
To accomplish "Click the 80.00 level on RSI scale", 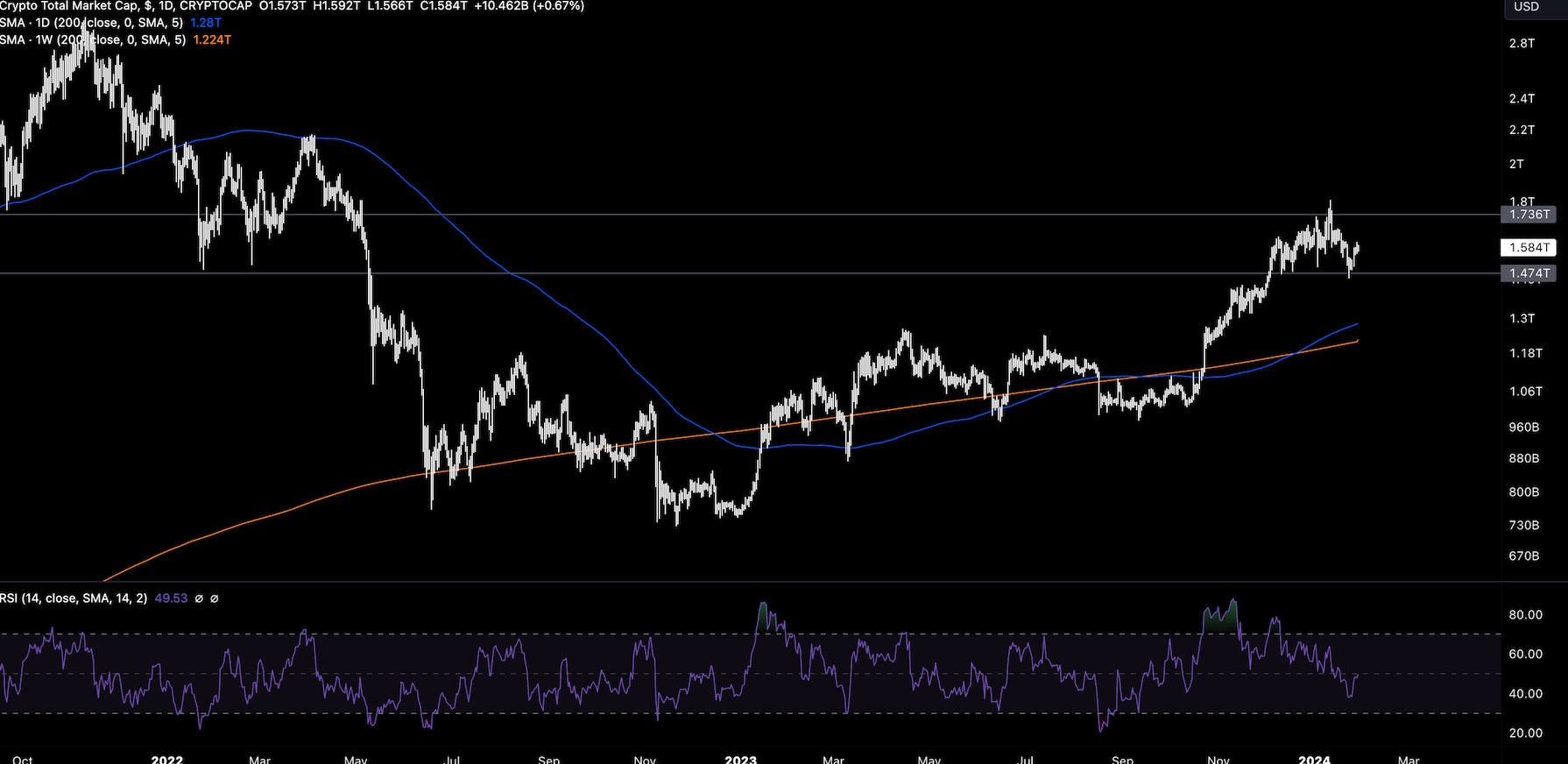I will coord(1525,615).
